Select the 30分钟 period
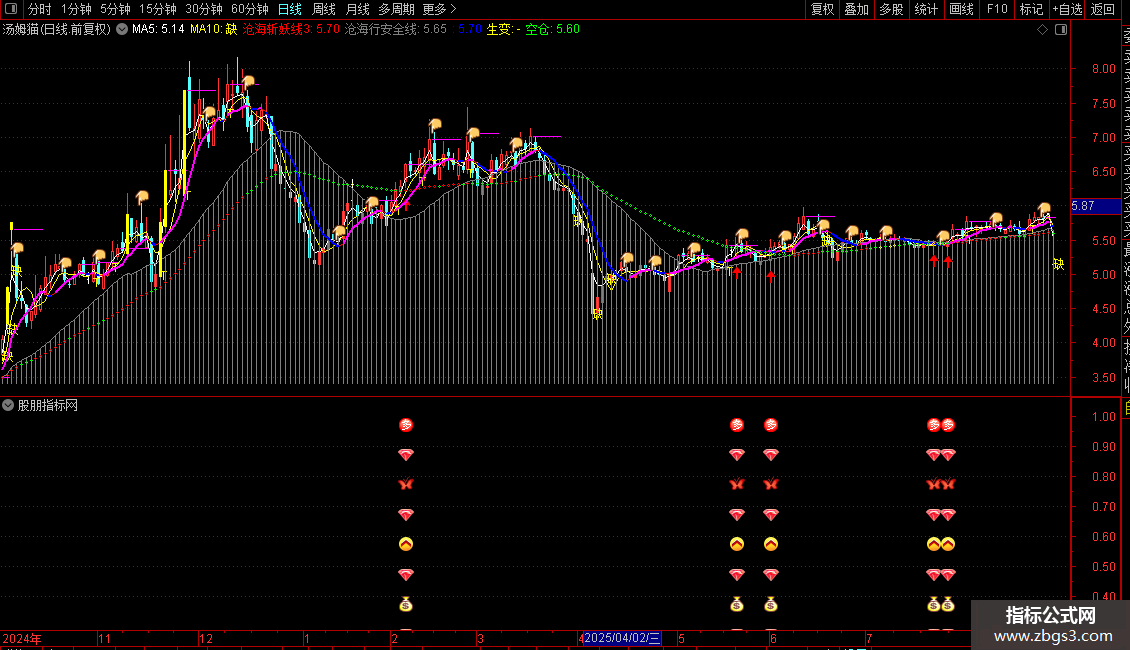The image size is (1130, 650). coord(204,9)
